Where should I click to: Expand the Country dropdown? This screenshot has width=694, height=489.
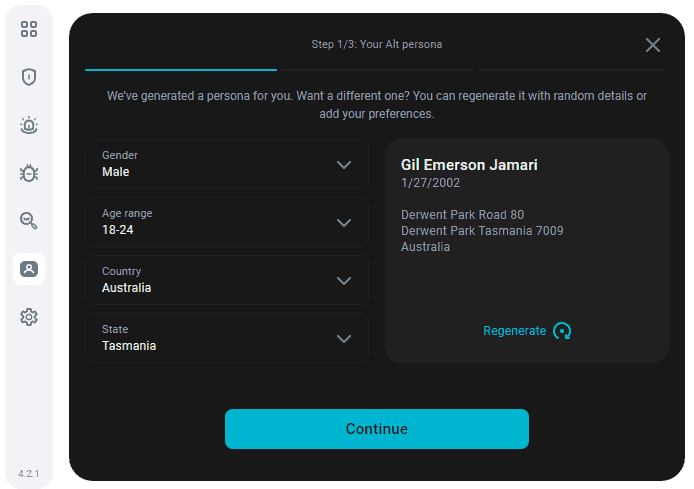coord(227,280)
